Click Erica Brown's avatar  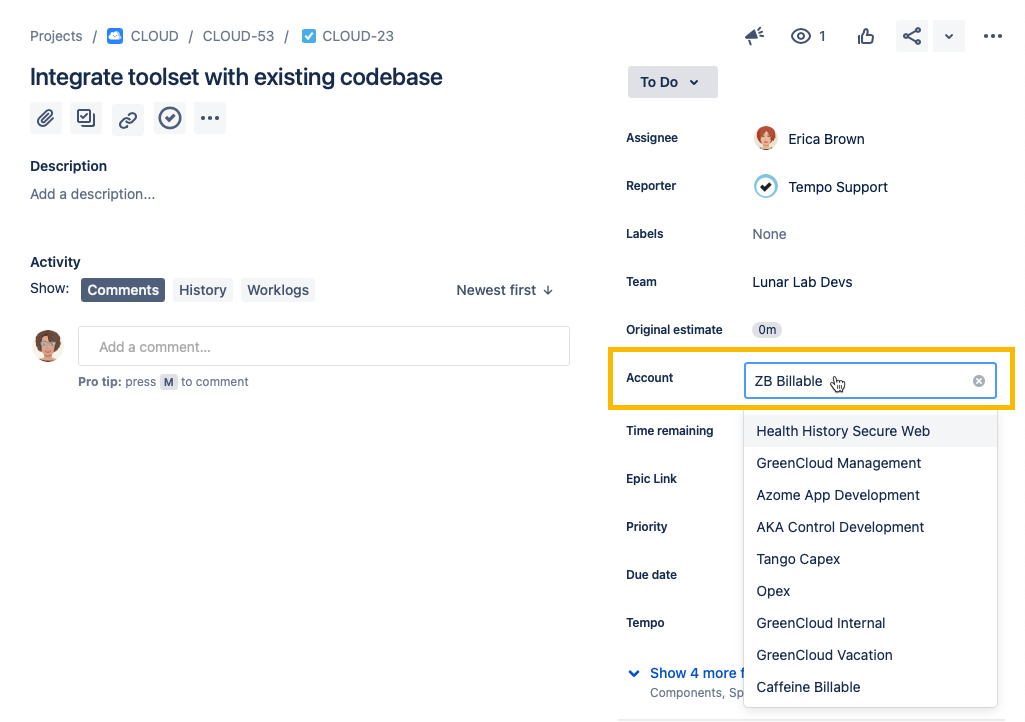765,139
